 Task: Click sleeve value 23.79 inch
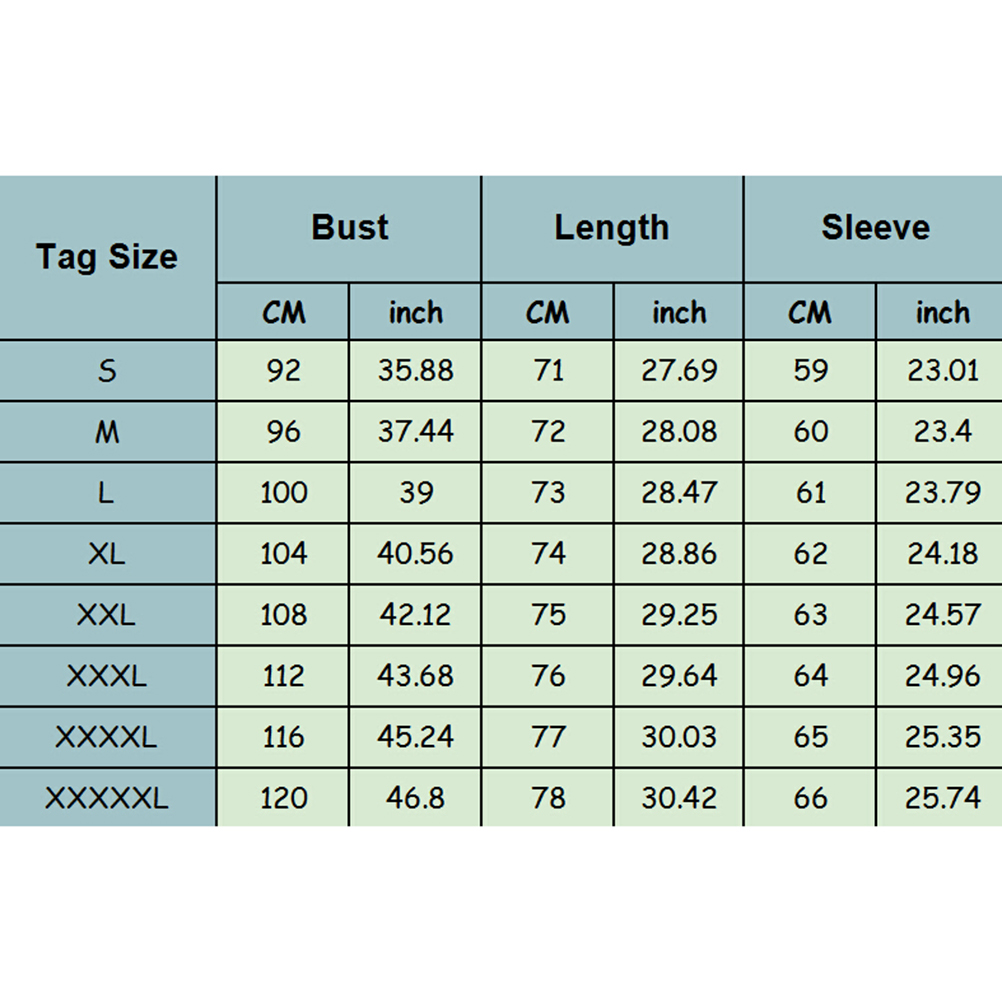[x=942, y=493]
